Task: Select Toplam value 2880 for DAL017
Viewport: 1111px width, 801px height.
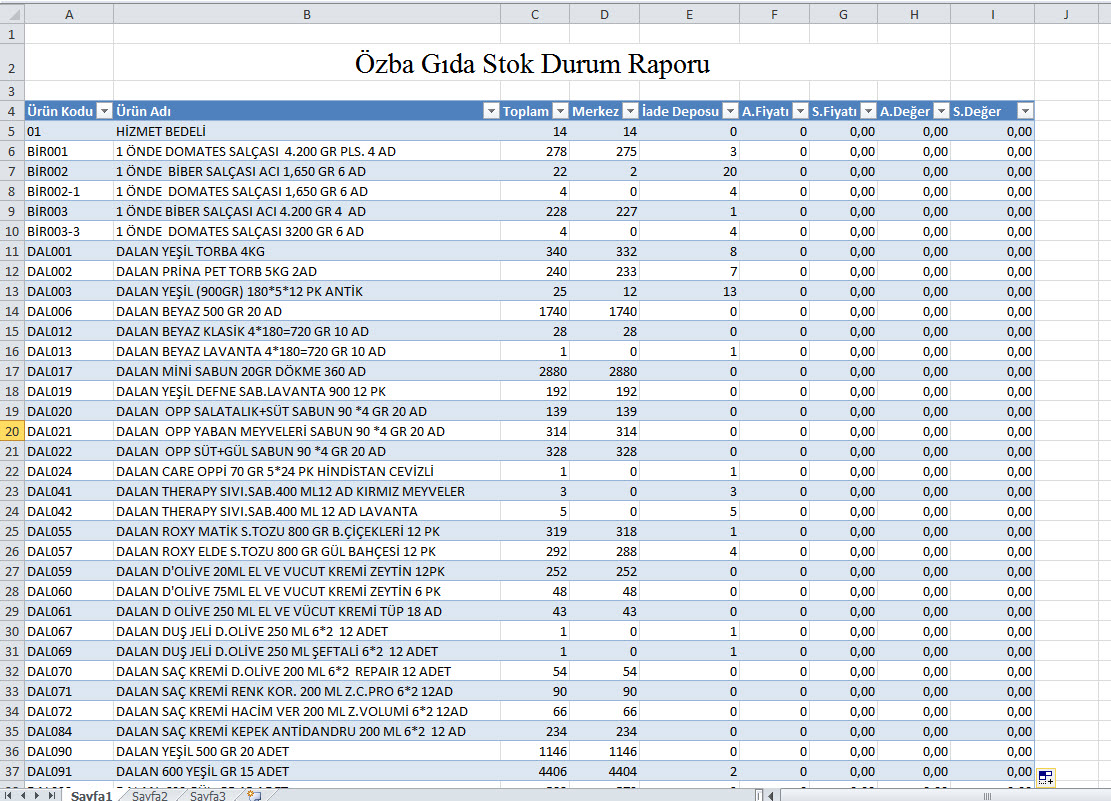Action: [x=535, y=371]
